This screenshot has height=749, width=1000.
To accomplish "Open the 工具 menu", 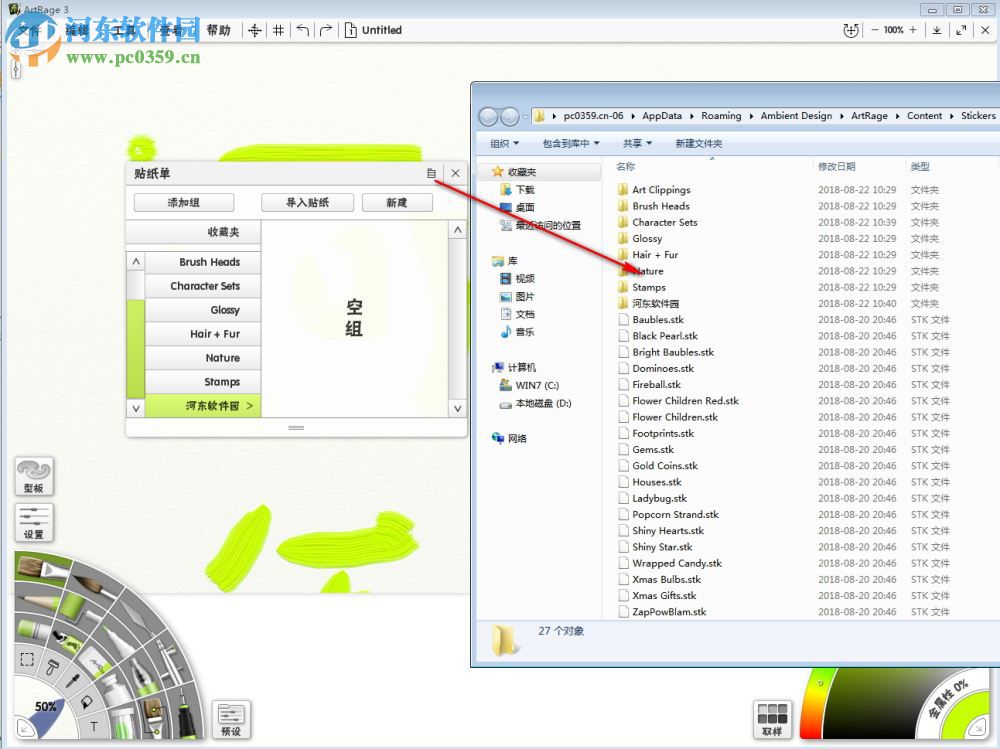I will 125,30.
